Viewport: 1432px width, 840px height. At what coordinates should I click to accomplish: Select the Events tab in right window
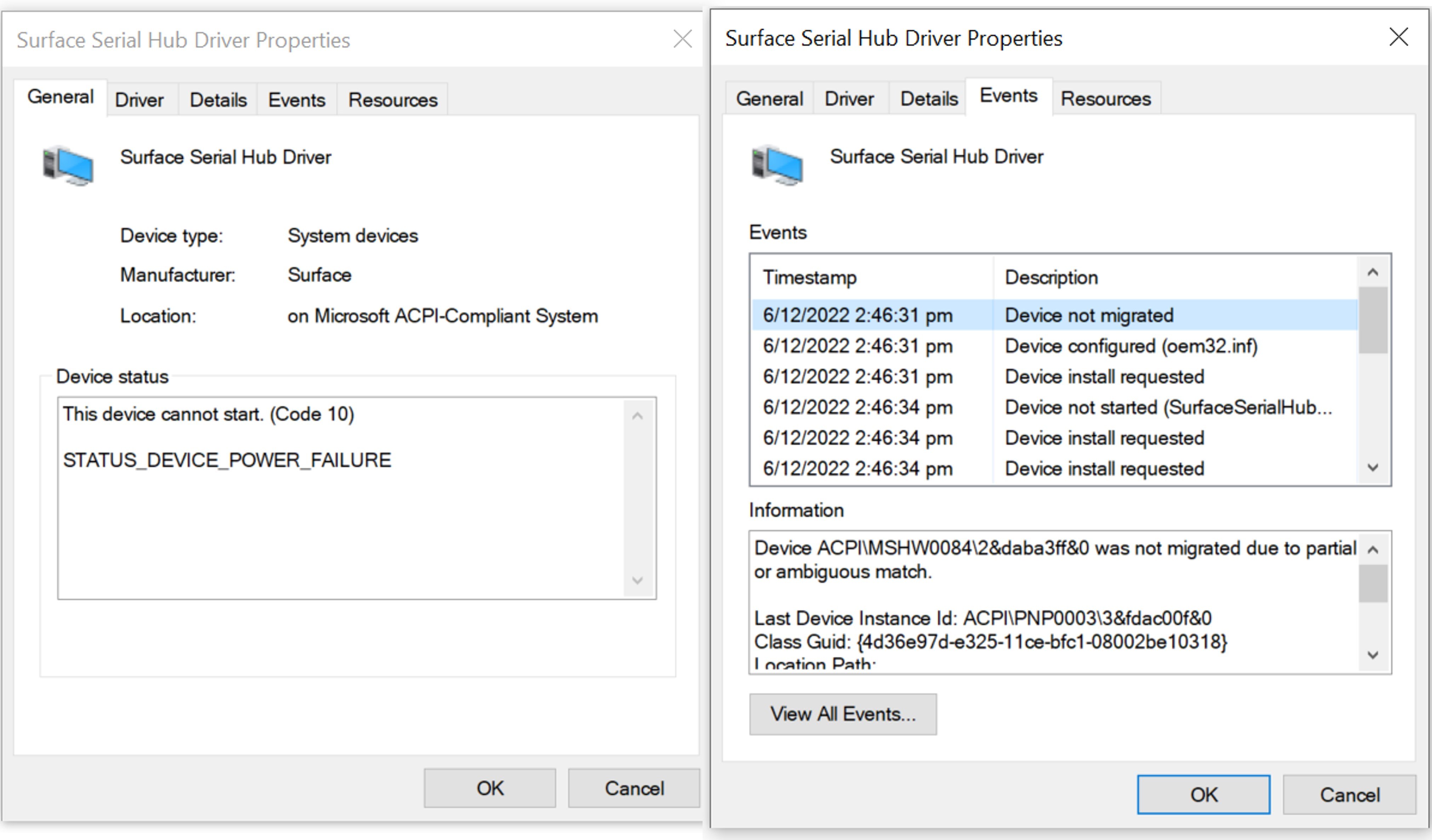(x=1009, y=96)
